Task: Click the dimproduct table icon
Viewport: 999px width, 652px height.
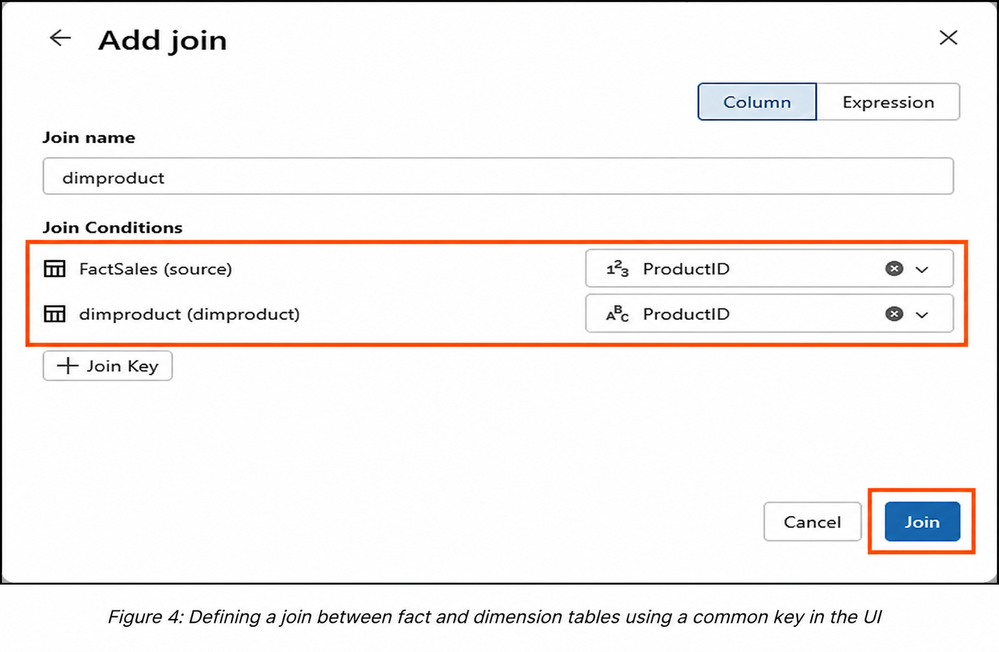Action: (x=55, y=314)
